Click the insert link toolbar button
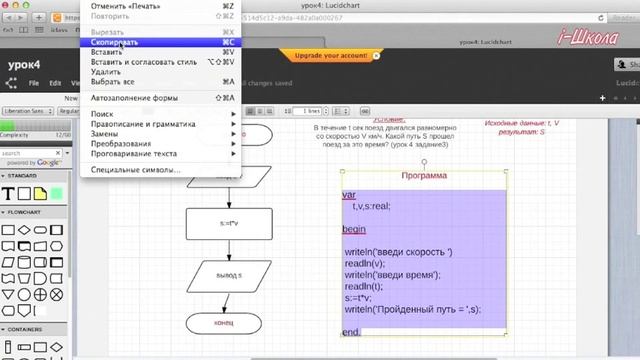Screen dimensions: 640x360 (x=365, y=111)
